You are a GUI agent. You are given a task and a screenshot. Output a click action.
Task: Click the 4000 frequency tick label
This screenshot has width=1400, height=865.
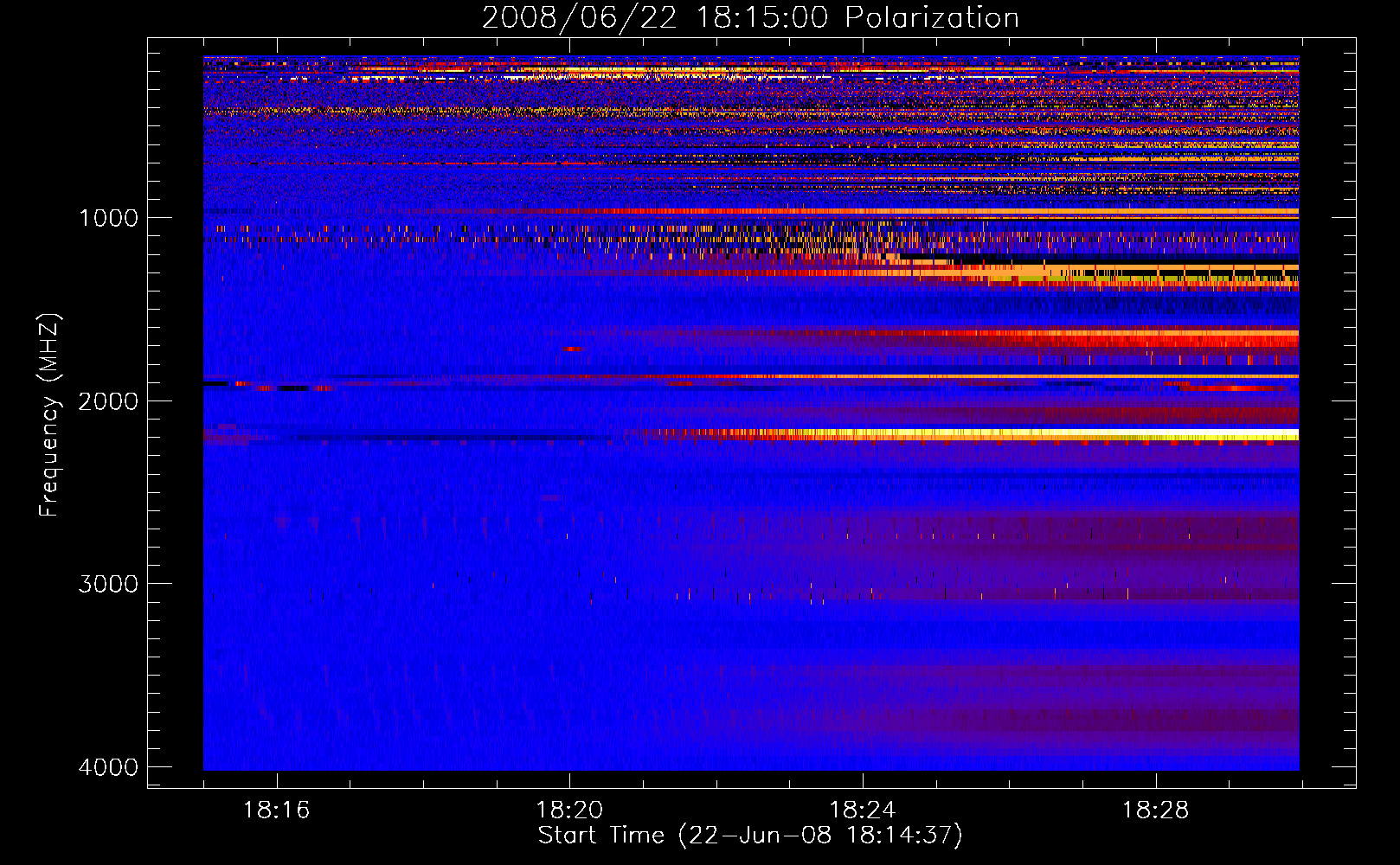coord(108,767)
